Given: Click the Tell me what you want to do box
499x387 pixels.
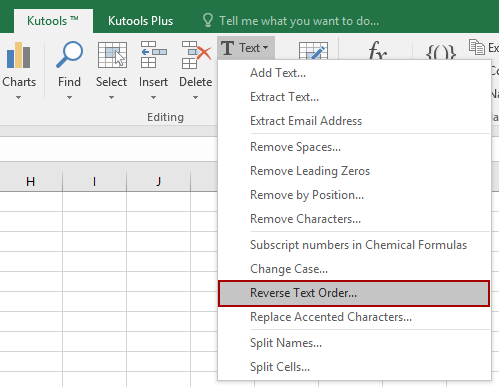Looking at the screenshot, I should (299, 21).
